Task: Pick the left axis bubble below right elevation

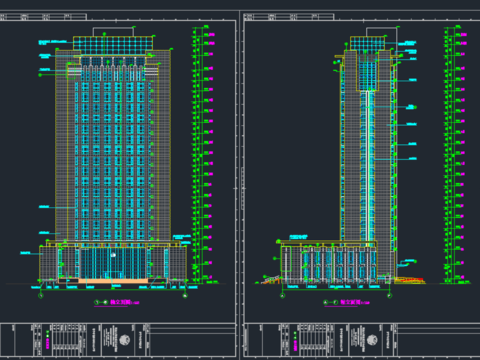Action: click(283, 295)
